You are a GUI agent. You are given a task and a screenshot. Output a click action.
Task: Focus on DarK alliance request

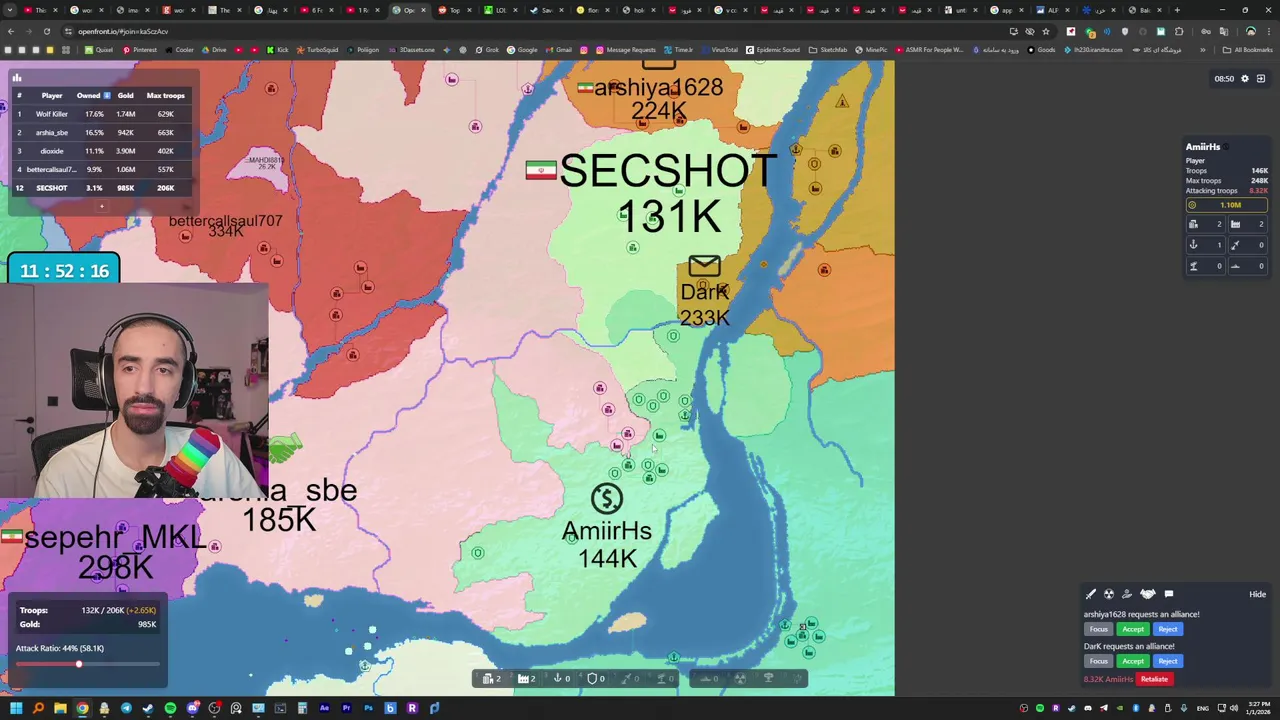point(1099,661)
